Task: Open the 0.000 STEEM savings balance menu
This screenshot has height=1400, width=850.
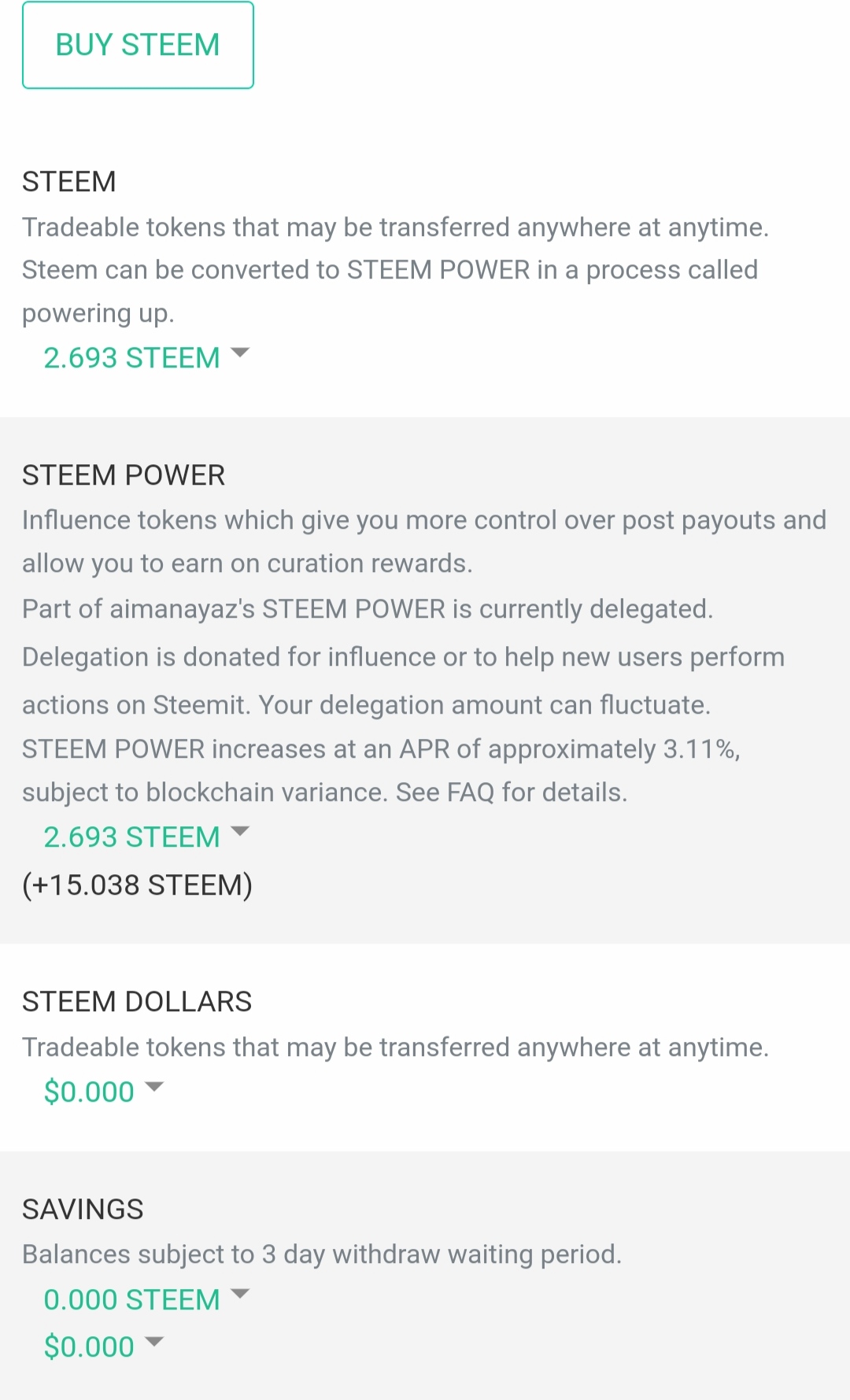Action: coord(131,1300)
